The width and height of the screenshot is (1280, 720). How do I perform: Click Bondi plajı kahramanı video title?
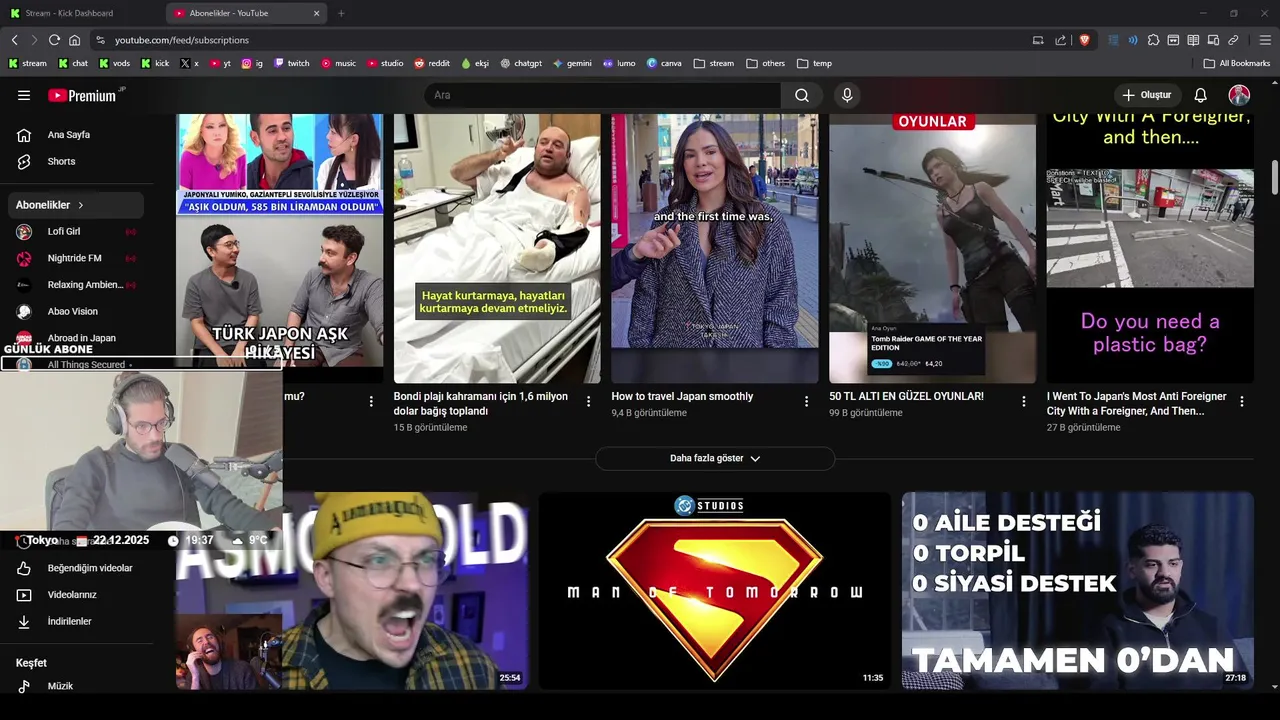coord(481,404)
